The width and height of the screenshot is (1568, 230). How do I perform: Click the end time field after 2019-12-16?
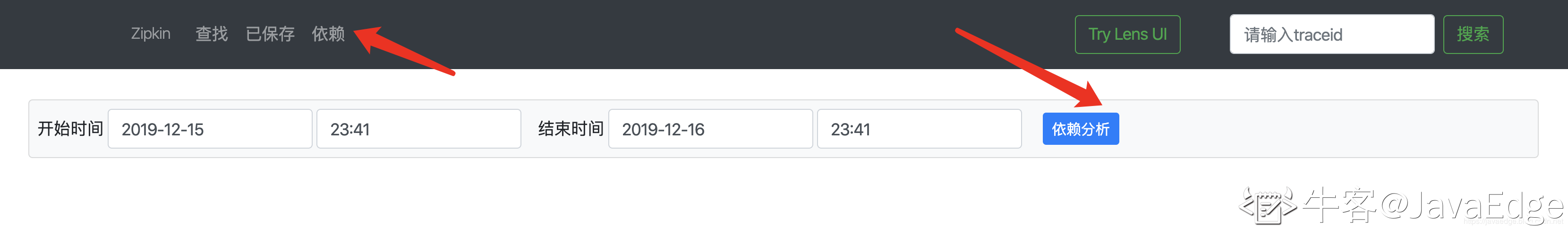(x=919, y=129)
